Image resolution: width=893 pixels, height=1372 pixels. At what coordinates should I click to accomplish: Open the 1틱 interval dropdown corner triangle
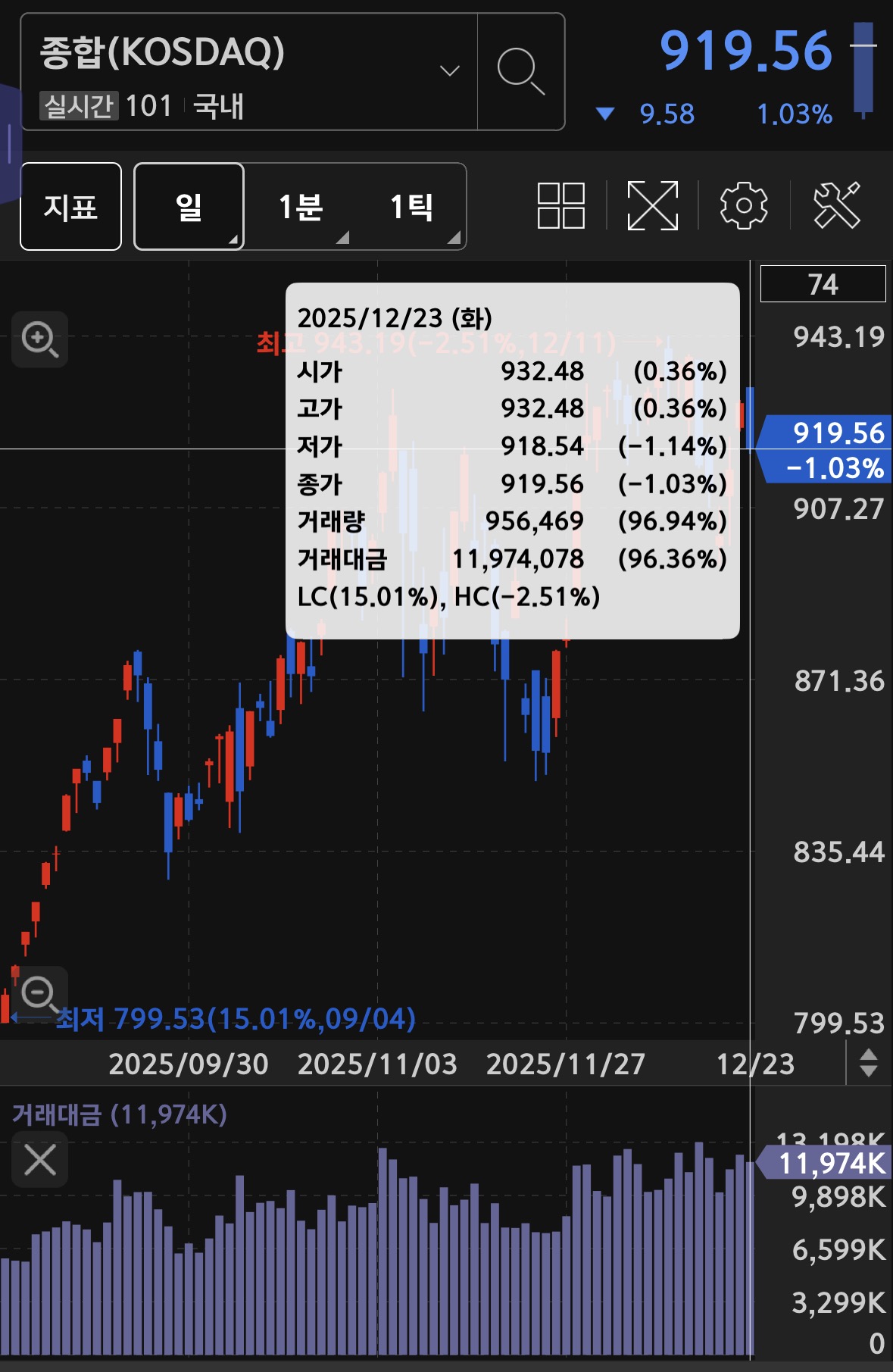454,237
